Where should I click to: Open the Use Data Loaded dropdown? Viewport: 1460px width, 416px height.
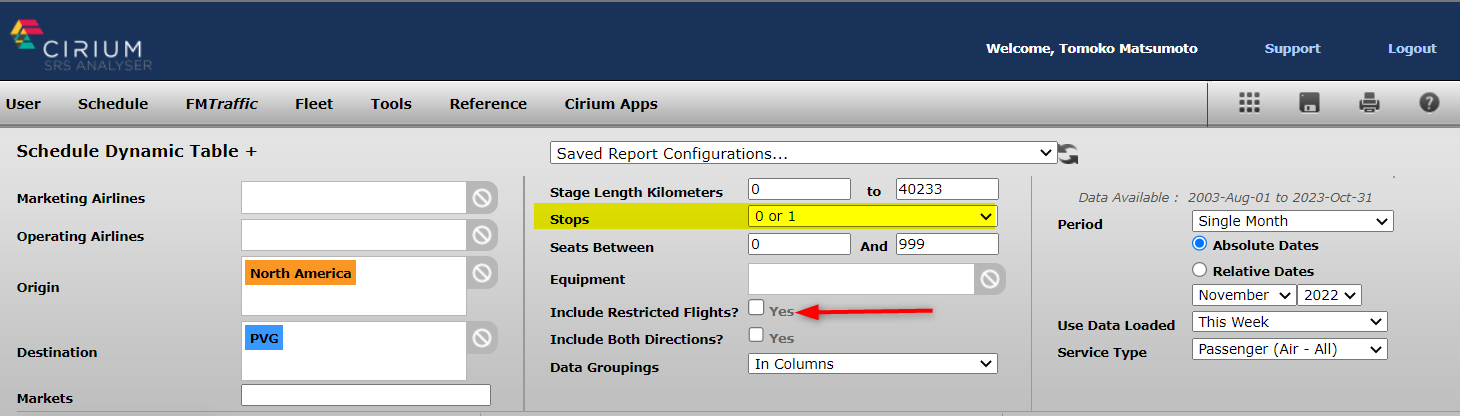1290,322
